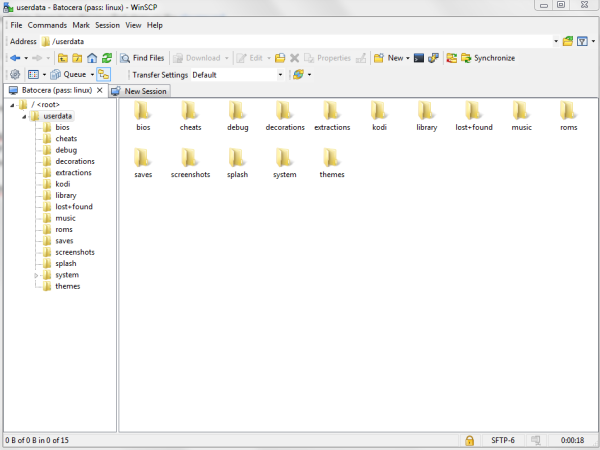
Task: Click the New button
Action: click(388, 58)
